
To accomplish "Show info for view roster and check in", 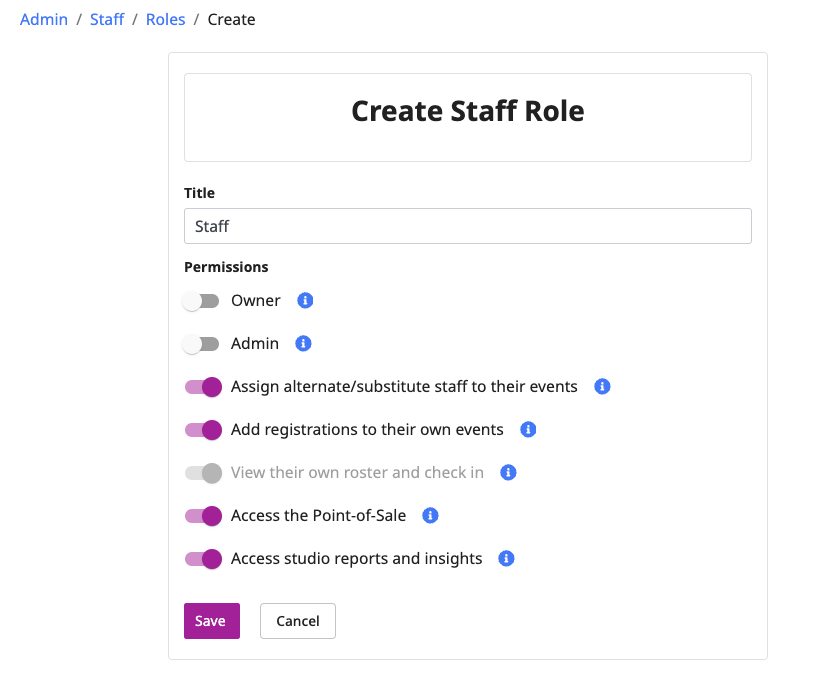I will point(508,473).
